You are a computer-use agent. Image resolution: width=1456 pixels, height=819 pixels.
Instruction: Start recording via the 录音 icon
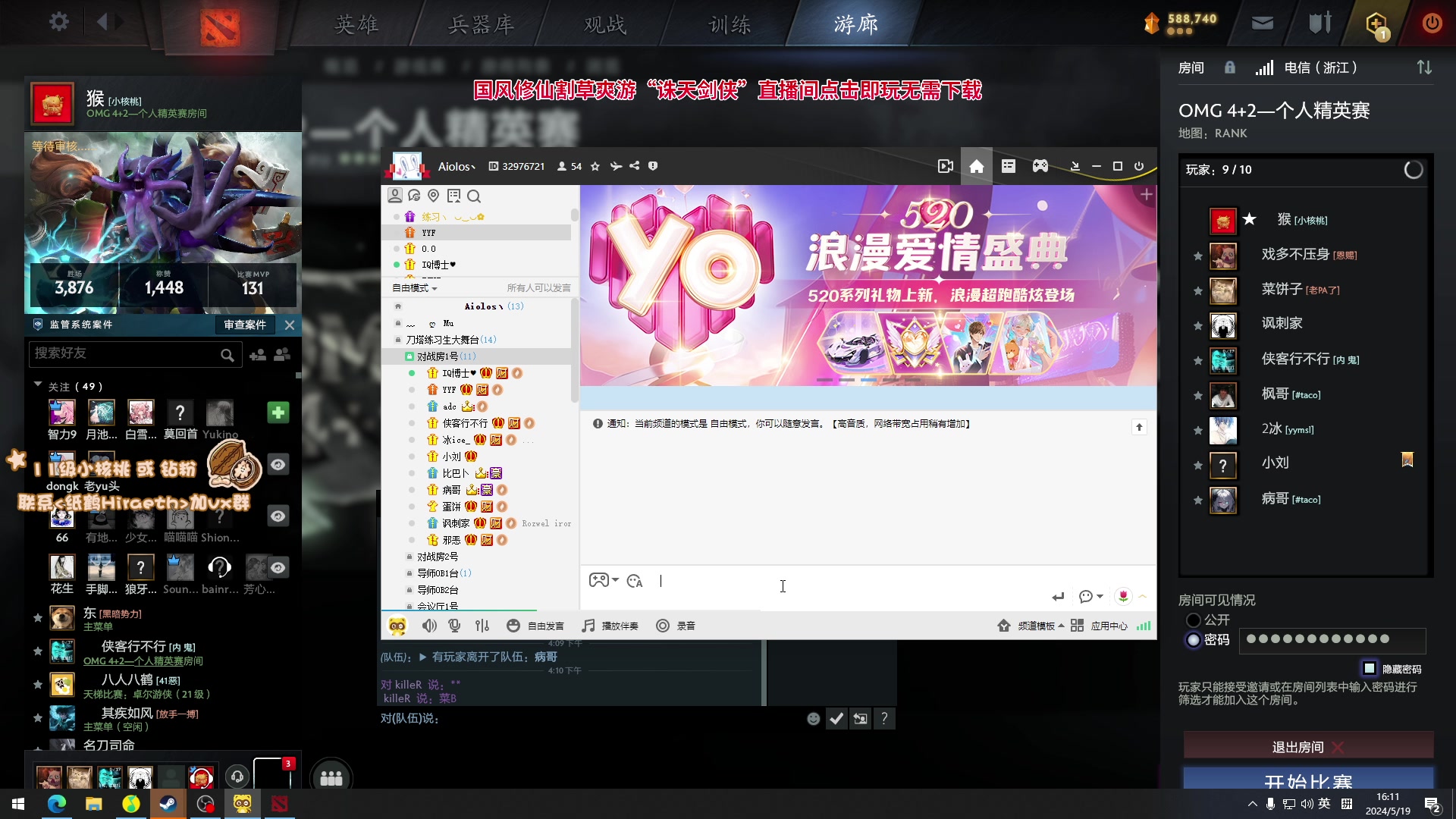663,626
